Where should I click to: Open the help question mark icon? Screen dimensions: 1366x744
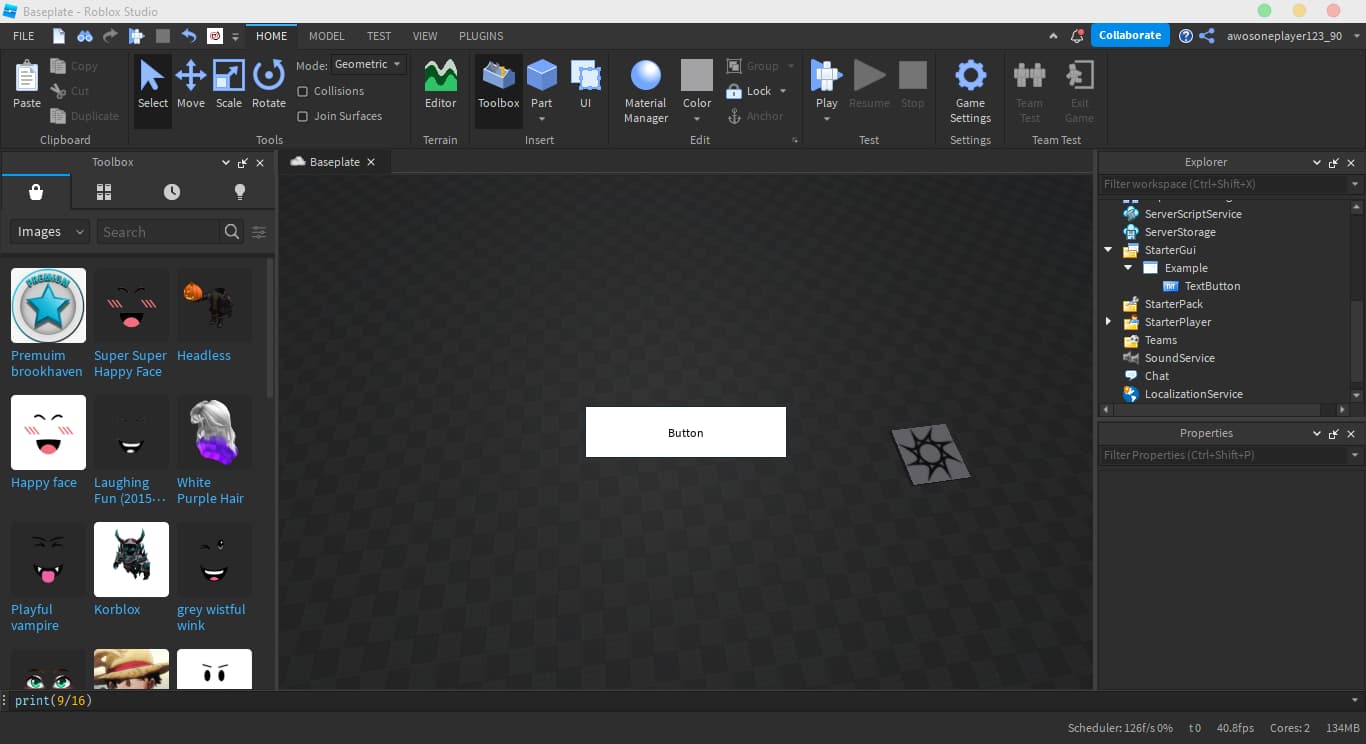pos(1186,35)
